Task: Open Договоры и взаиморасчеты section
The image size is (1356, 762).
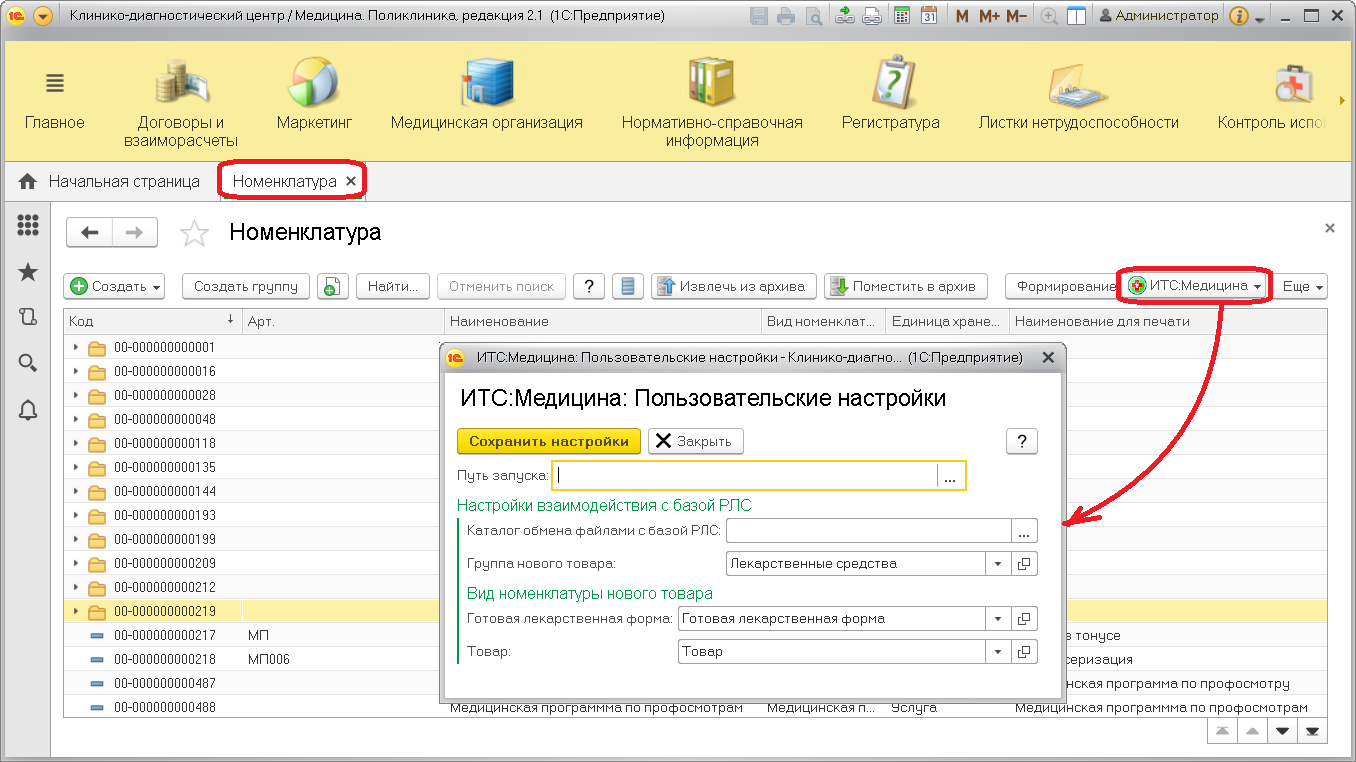Action: pos(181,103)
